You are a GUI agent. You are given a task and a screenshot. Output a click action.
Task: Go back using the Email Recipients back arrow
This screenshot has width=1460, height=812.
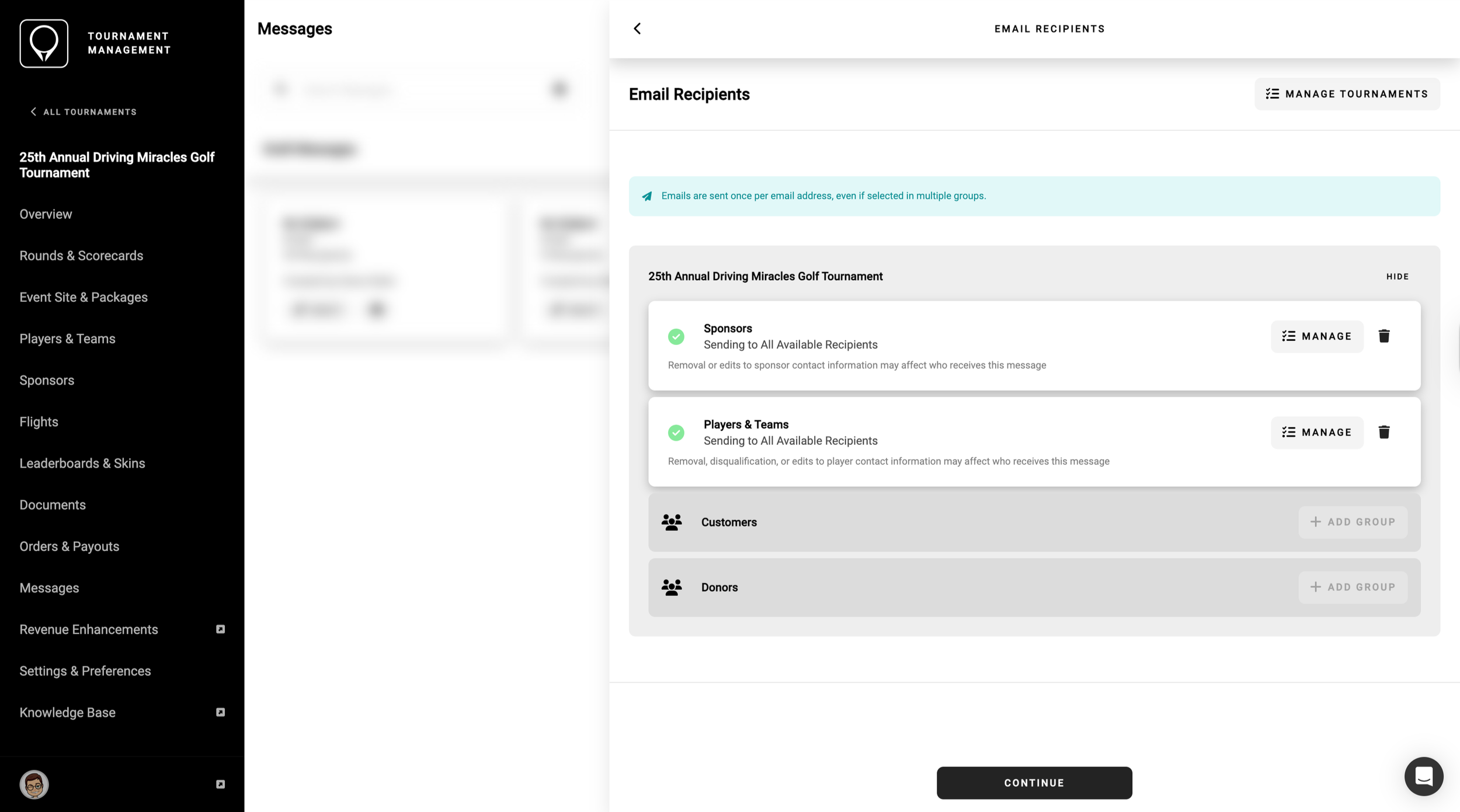[x=637, y=29]
